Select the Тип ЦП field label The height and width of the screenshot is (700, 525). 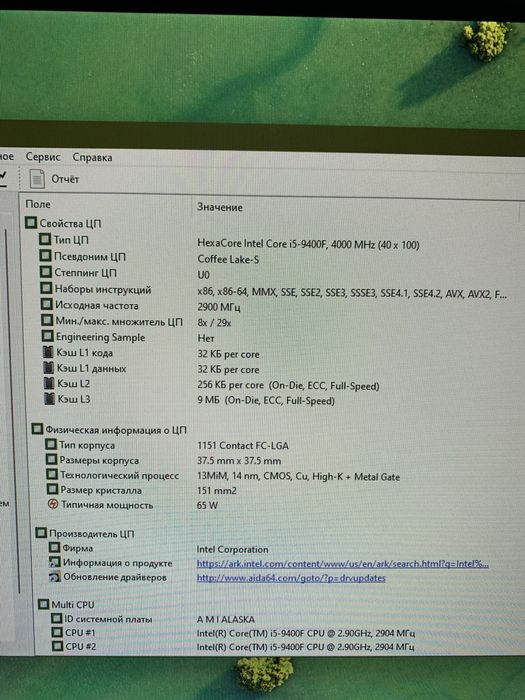click(71, 240)
